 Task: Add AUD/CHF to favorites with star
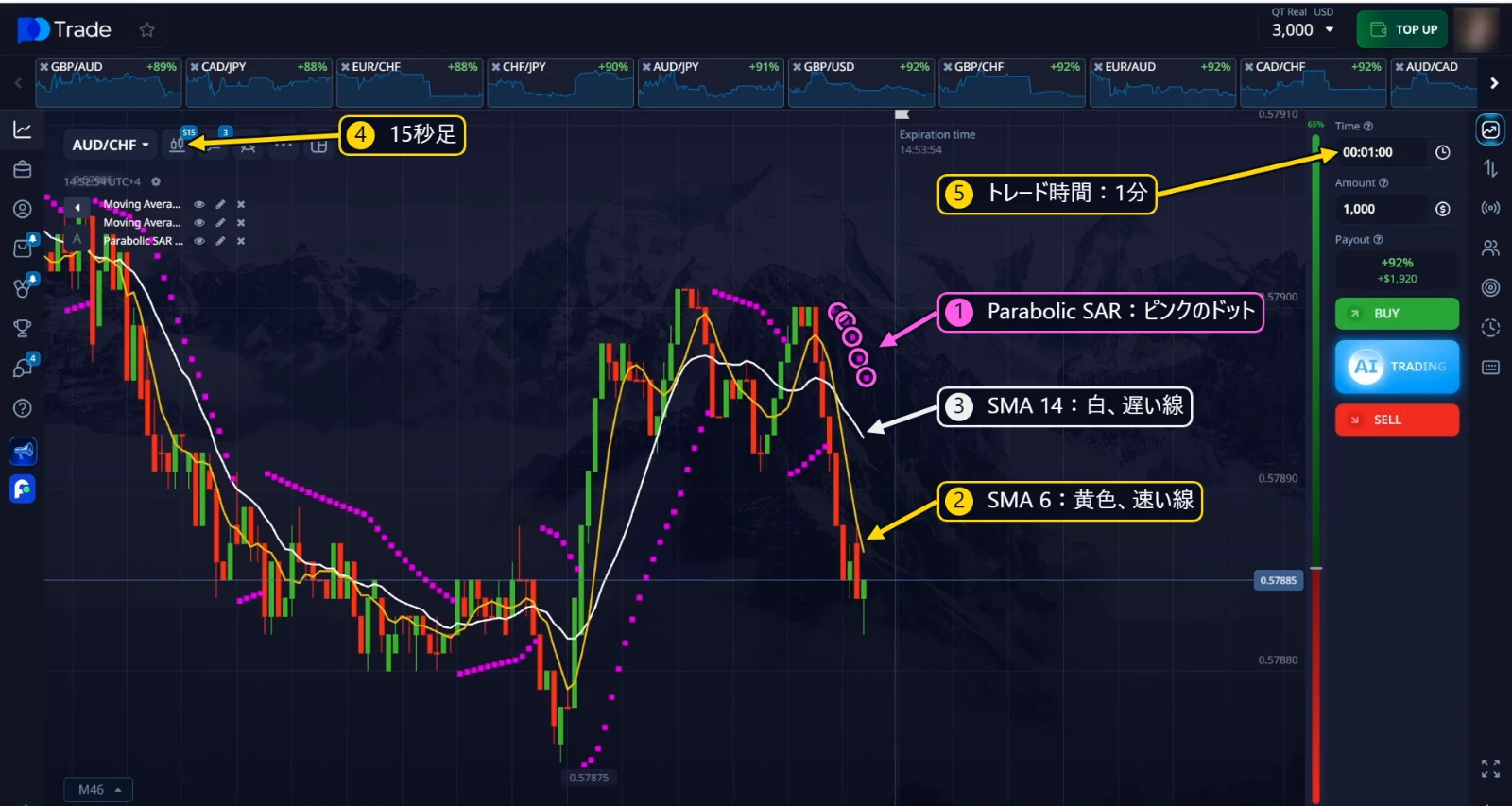click(x=146, y=30)
